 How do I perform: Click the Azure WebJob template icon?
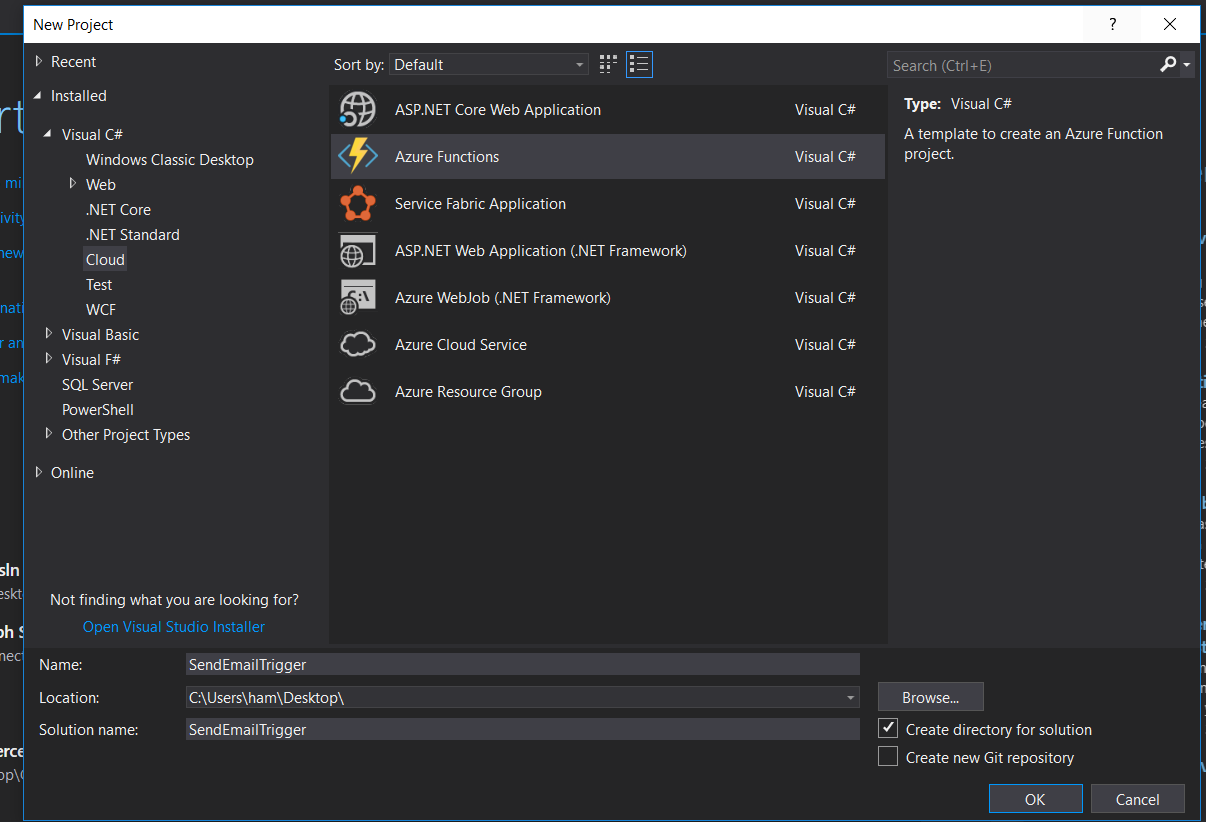click(x=357, y=298)
